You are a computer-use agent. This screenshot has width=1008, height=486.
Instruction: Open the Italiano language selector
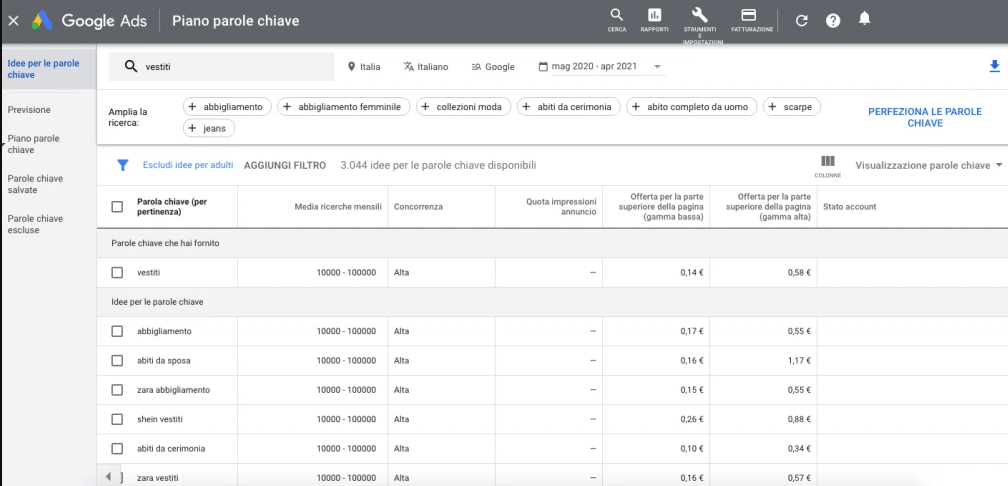426,67
